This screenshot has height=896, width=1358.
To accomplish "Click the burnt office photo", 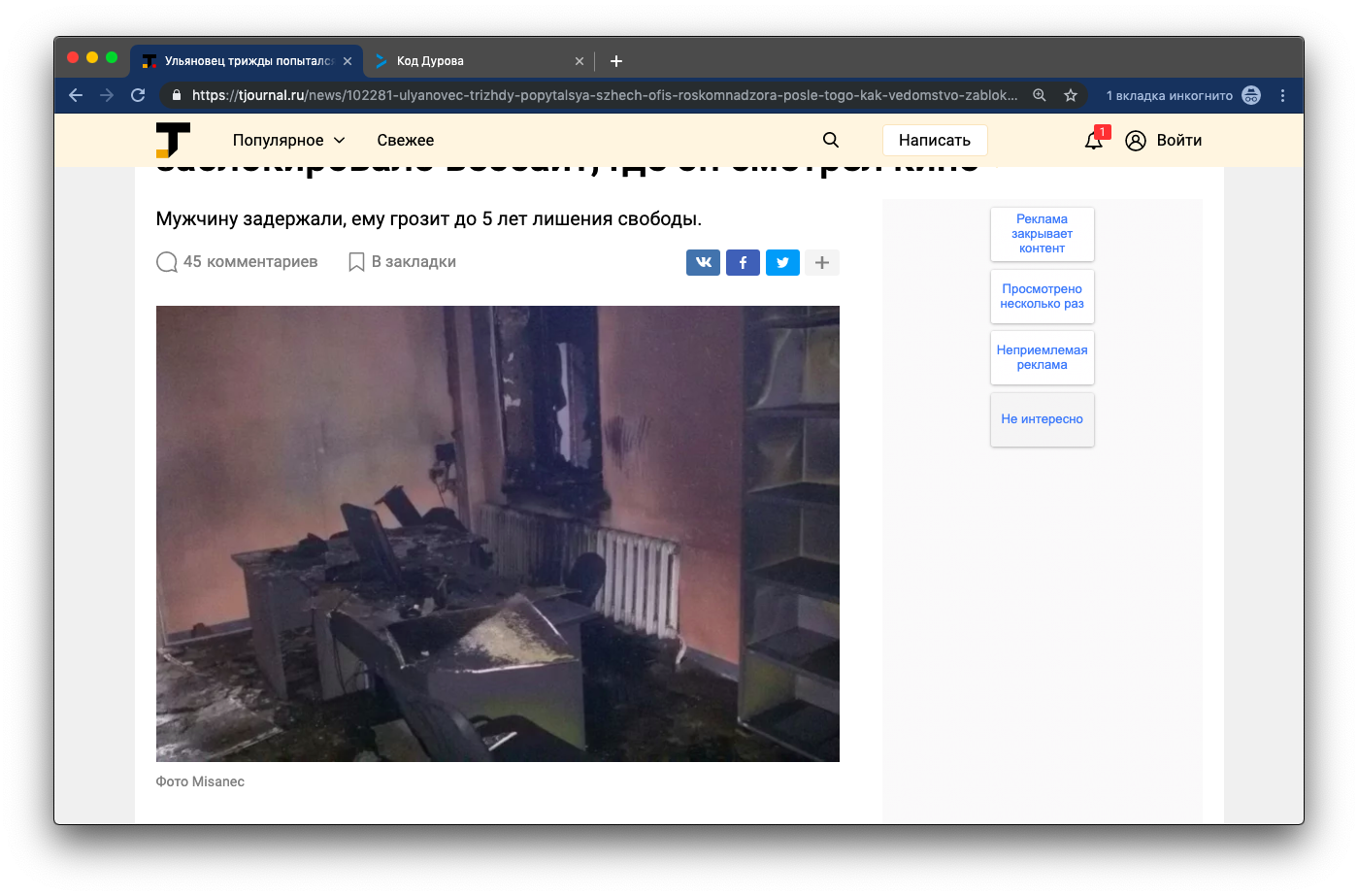I will 498,534.
